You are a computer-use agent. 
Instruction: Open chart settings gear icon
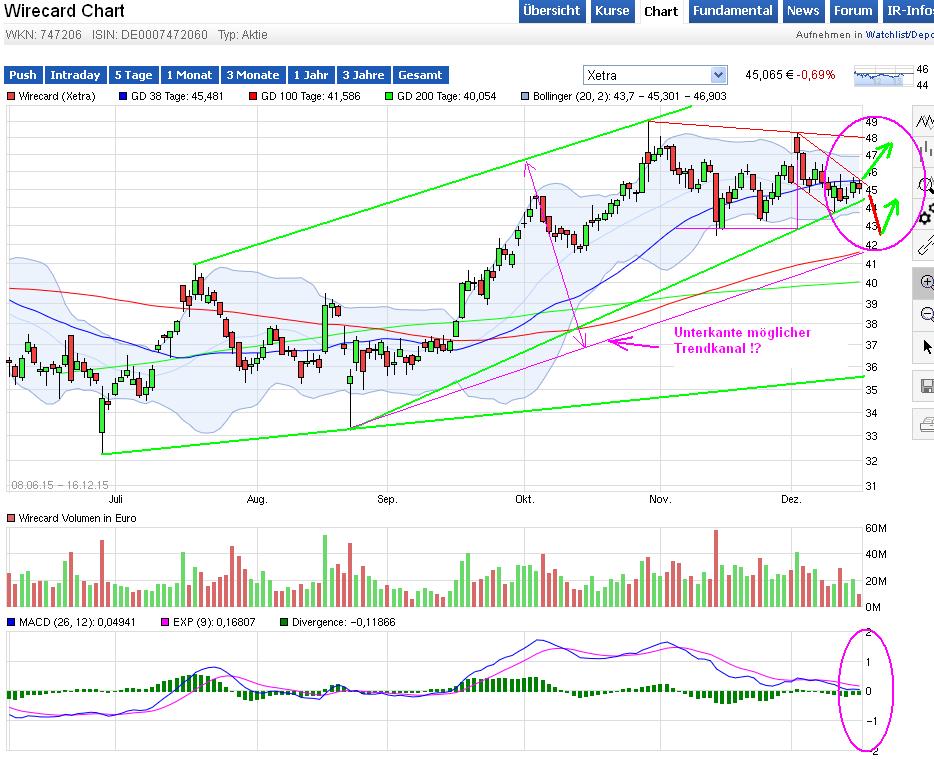[x=924, y=214]
